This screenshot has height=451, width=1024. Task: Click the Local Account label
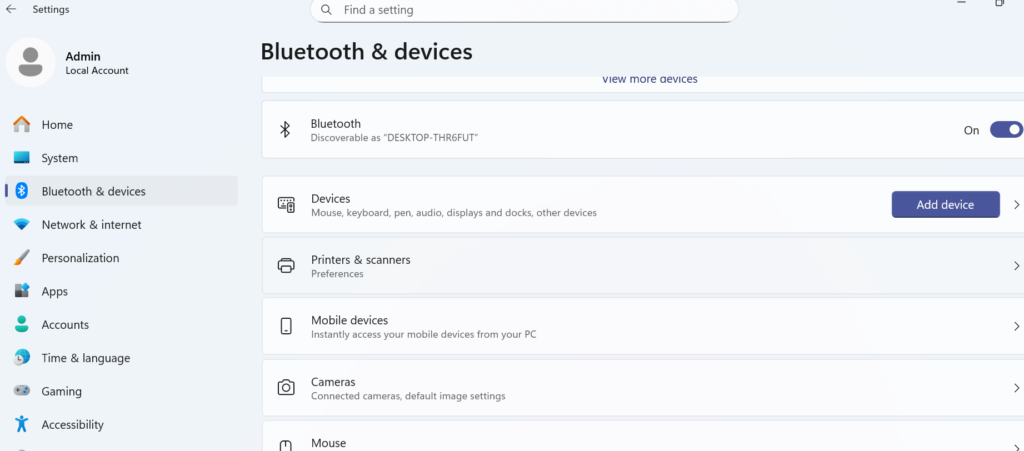(x=97, y=70)
